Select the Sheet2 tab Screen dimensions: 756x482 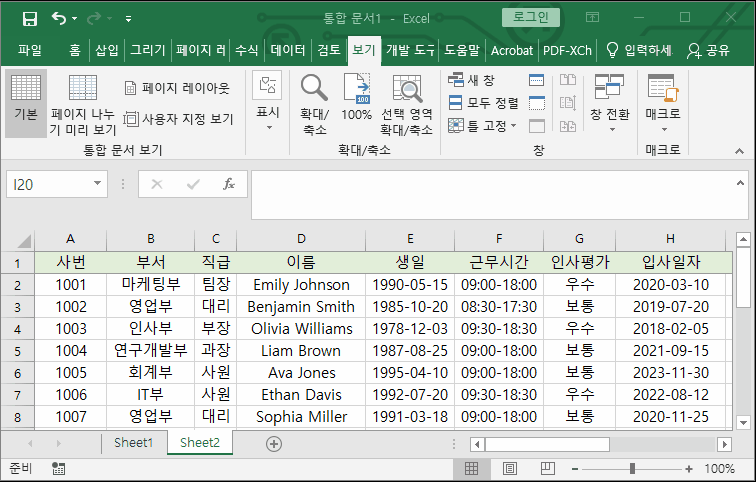[200, 442]
